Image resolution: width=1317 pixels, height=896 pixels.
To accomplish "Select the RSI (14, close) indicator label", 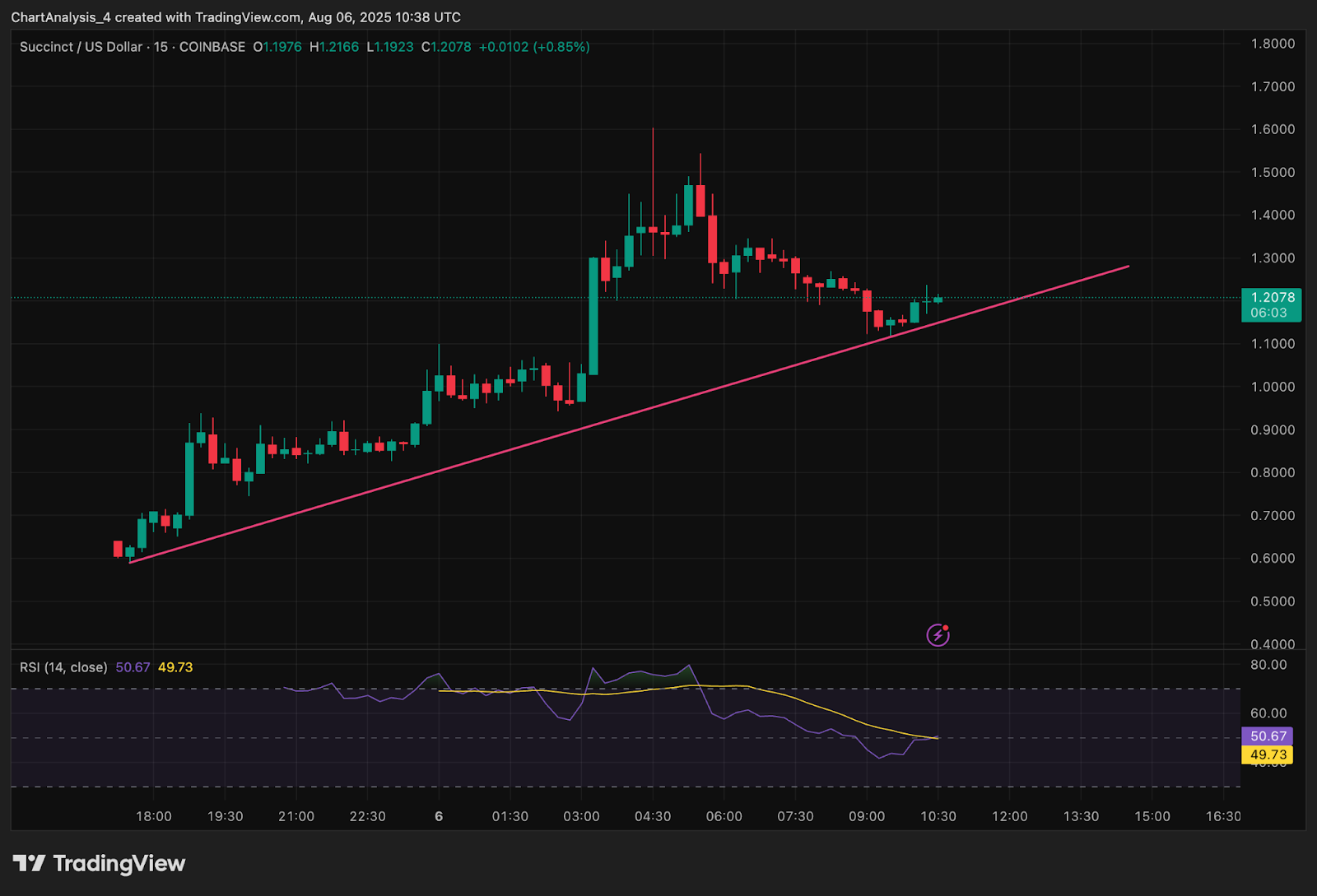I will coord(63,667).
